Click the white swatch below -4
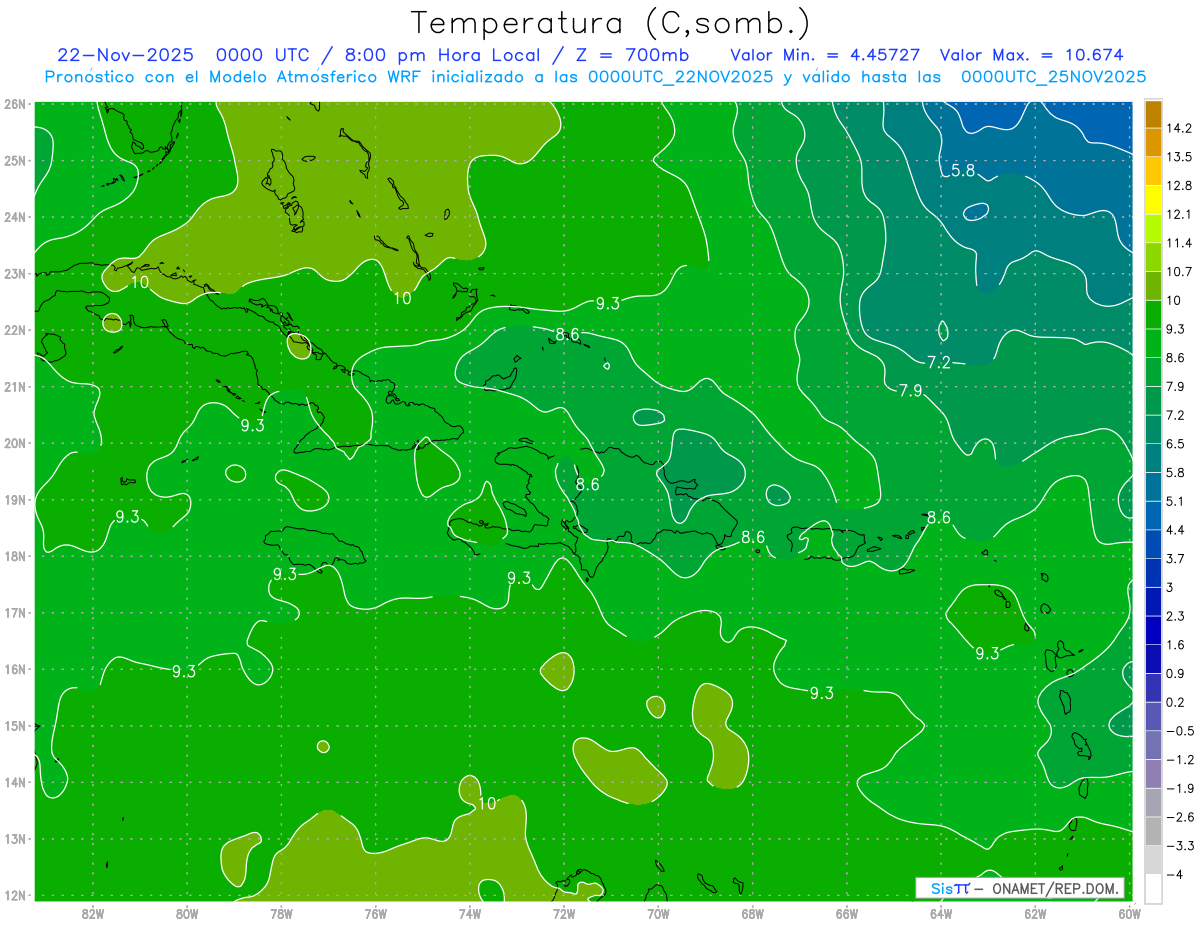Image resolution: width=1200 pixels, height=927 pixels. point(1153,888)
